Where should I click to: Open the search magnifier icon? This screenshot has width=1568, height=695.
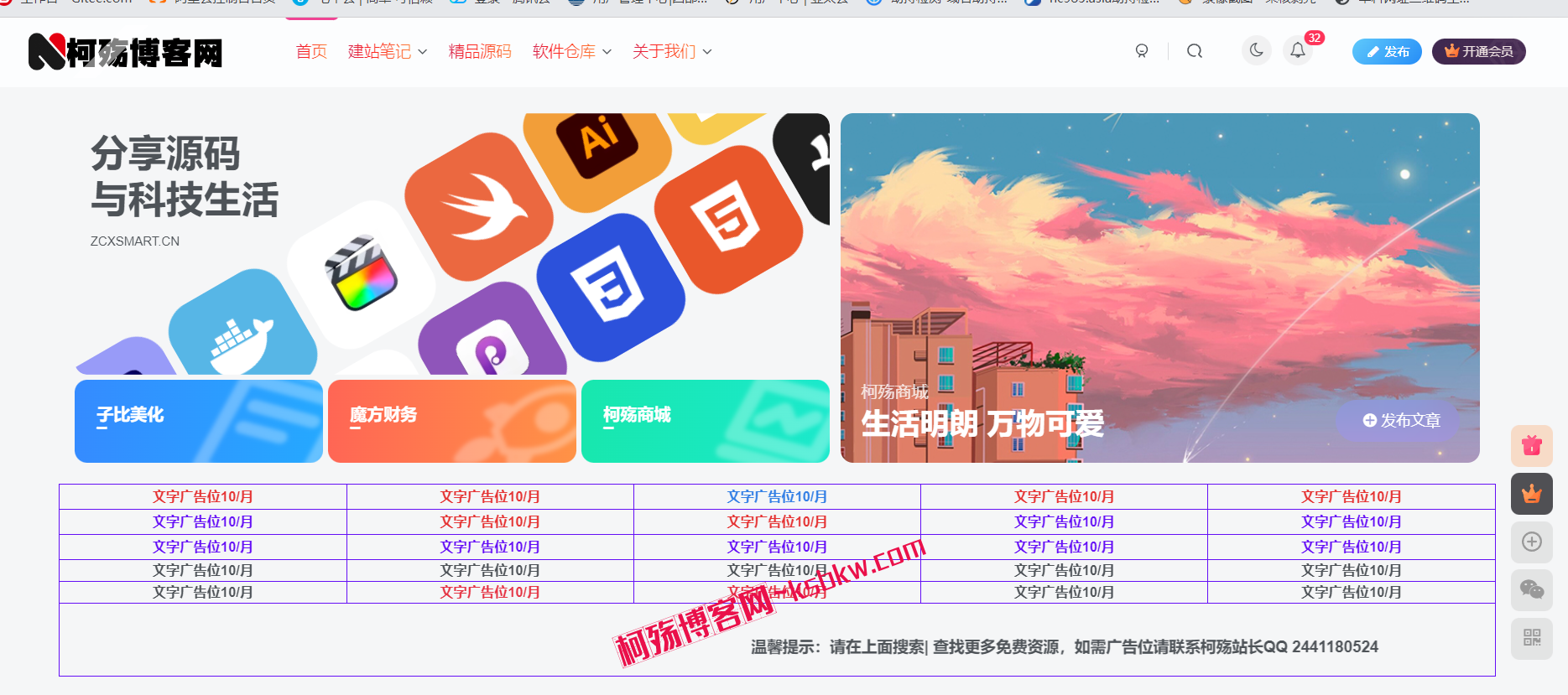point(1195,51)
